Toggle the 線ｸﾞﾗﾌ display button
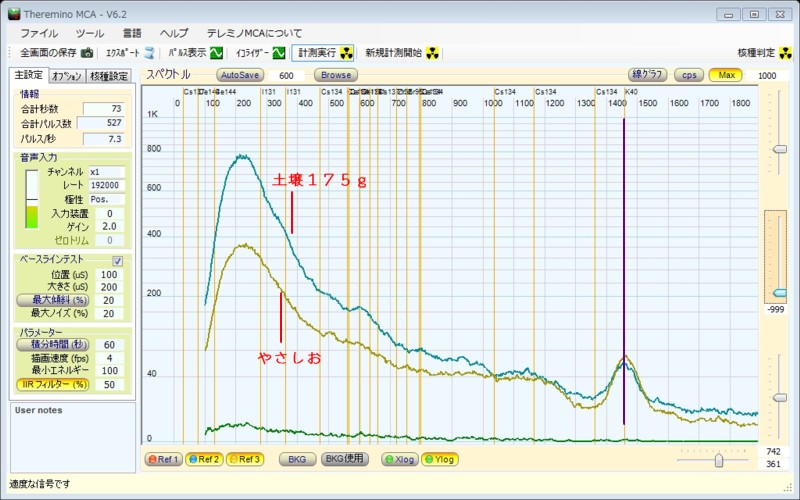Image resolution: width=800 pixels, height=500 pixels. click(648, 75)
